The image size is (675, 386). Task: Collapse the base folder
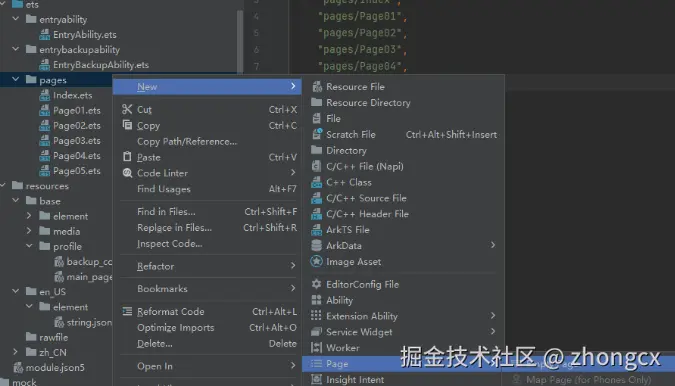pyautogui.click(x=16, y=201)
